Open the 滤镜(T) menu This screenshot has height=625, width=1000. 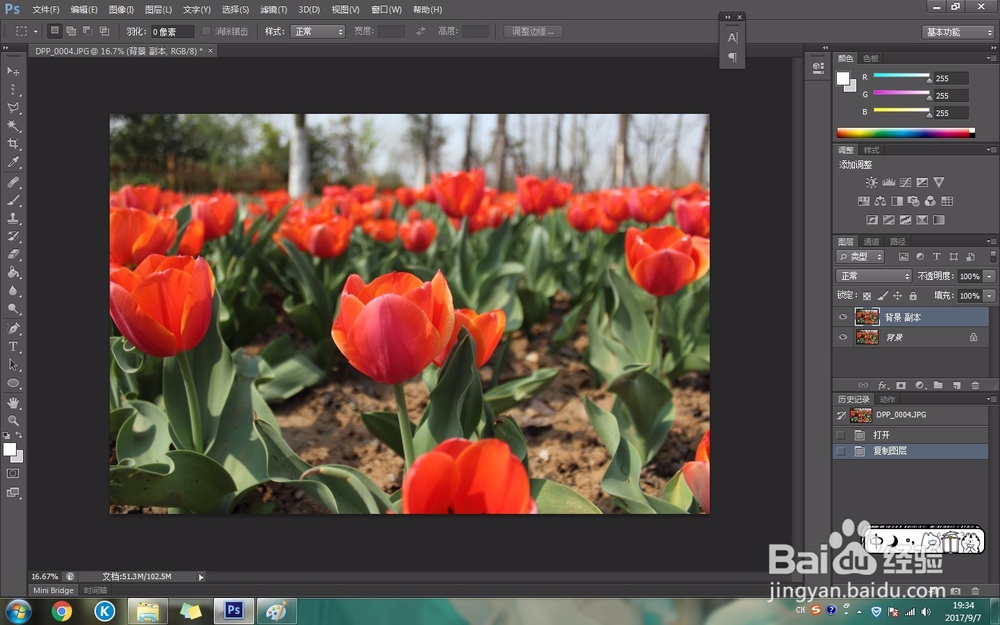click(274, 10)
